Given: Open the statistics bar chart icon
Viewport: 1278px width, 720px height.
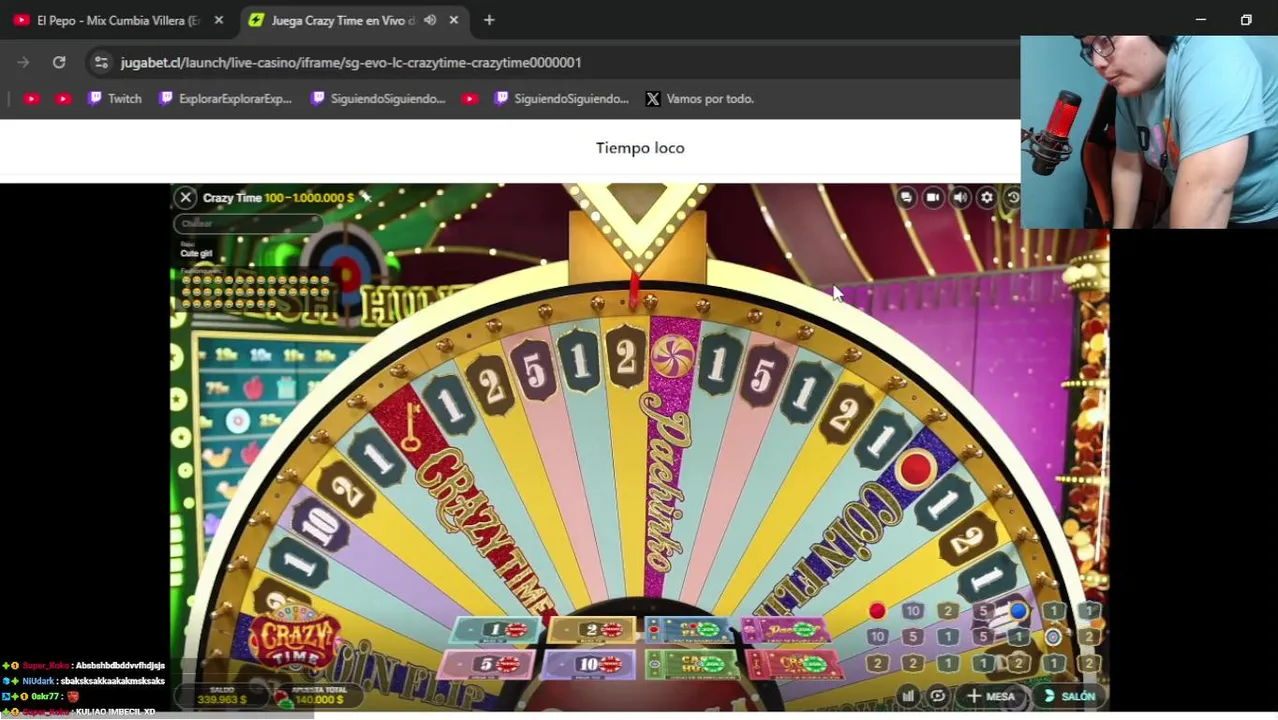Looking at the screenshot, I should click(908, 696).
